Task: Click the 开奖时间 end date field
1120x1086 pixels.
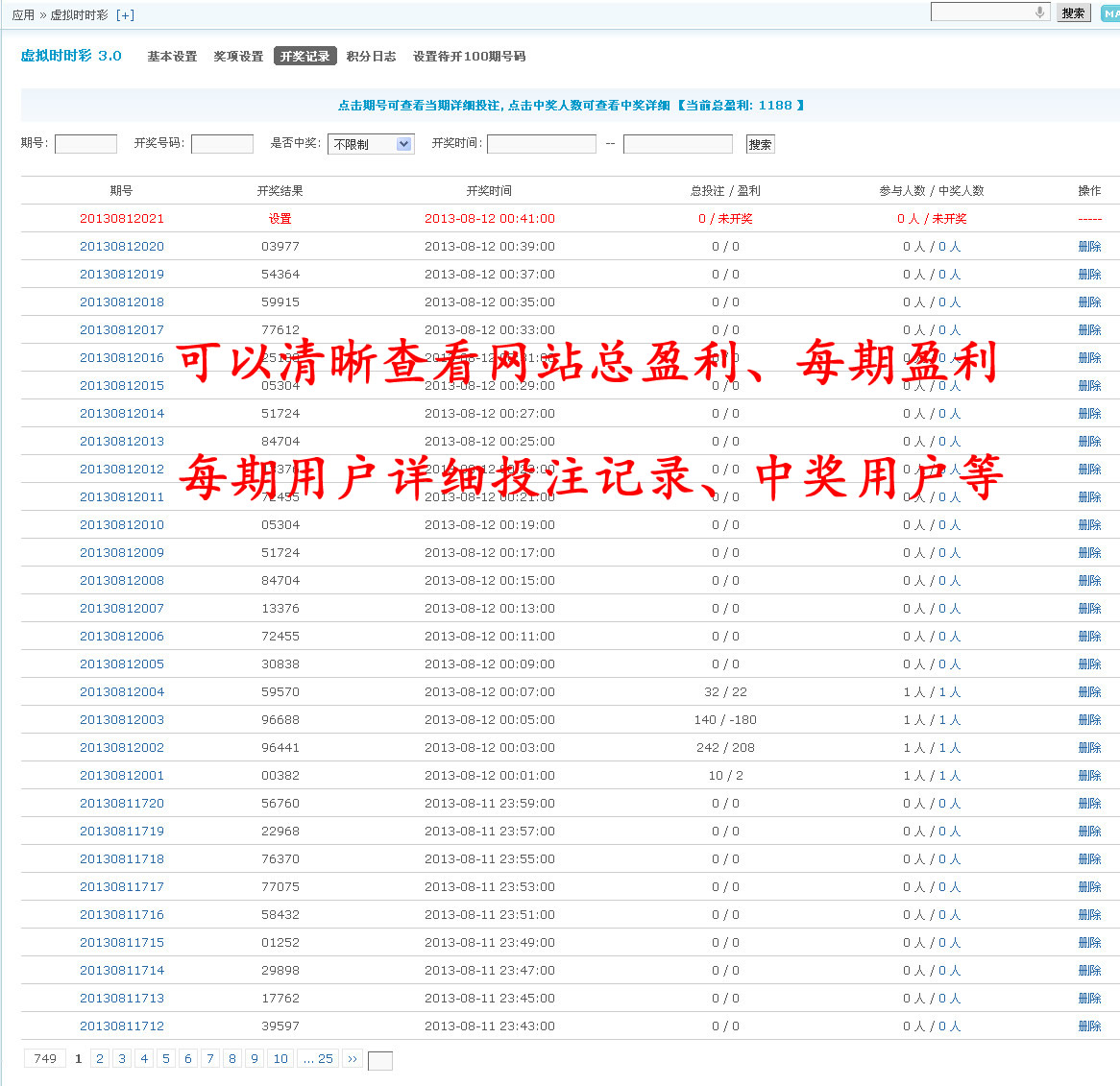Action: click(678, 144)
